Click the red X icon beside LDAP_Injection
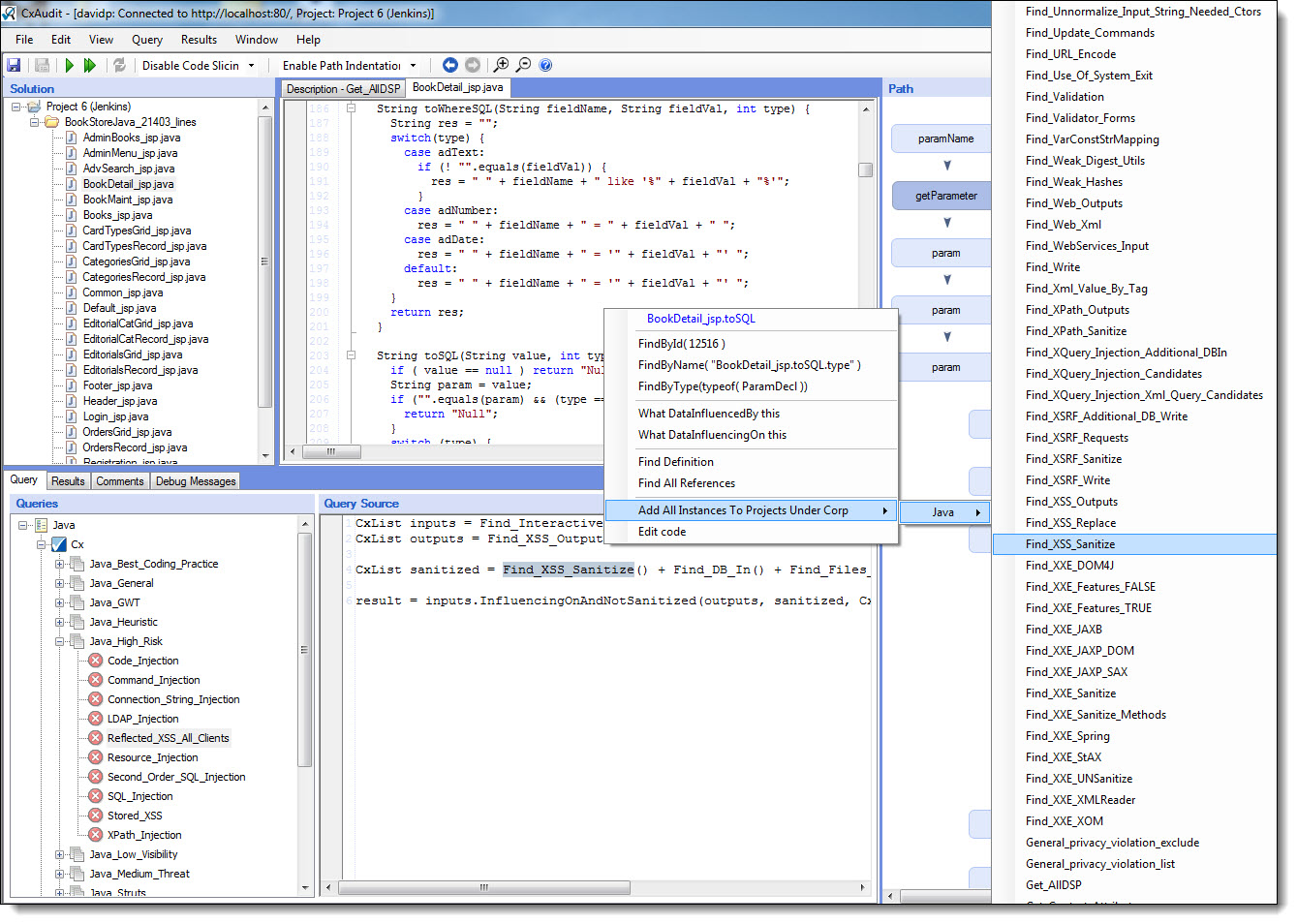The image size is (1297, 924). click(95, 719)
